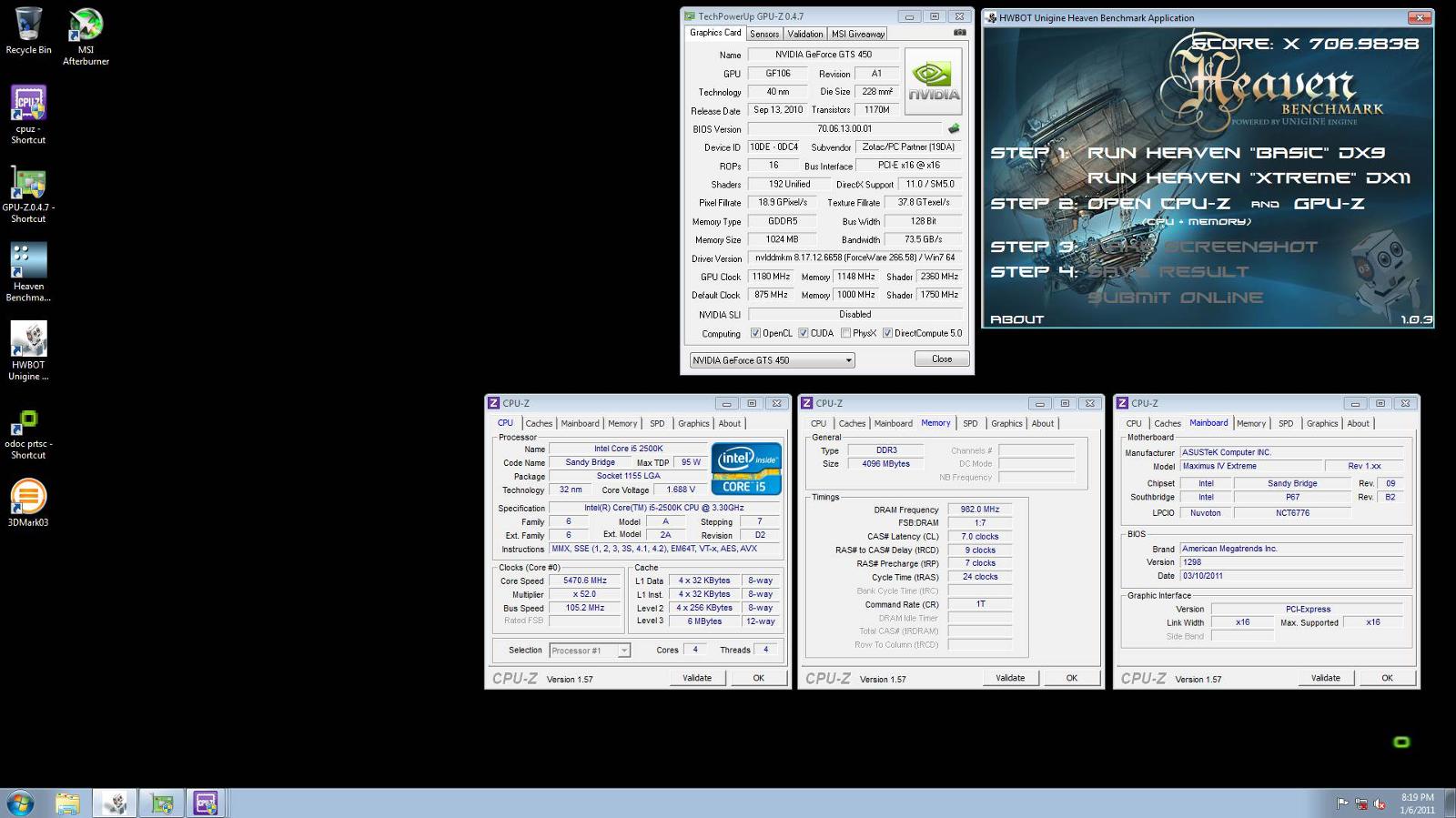This screenshot has width=1456, height=818.
Task: Open ABOUT in HWBOT Heaven window
Action: (1016, 319)
